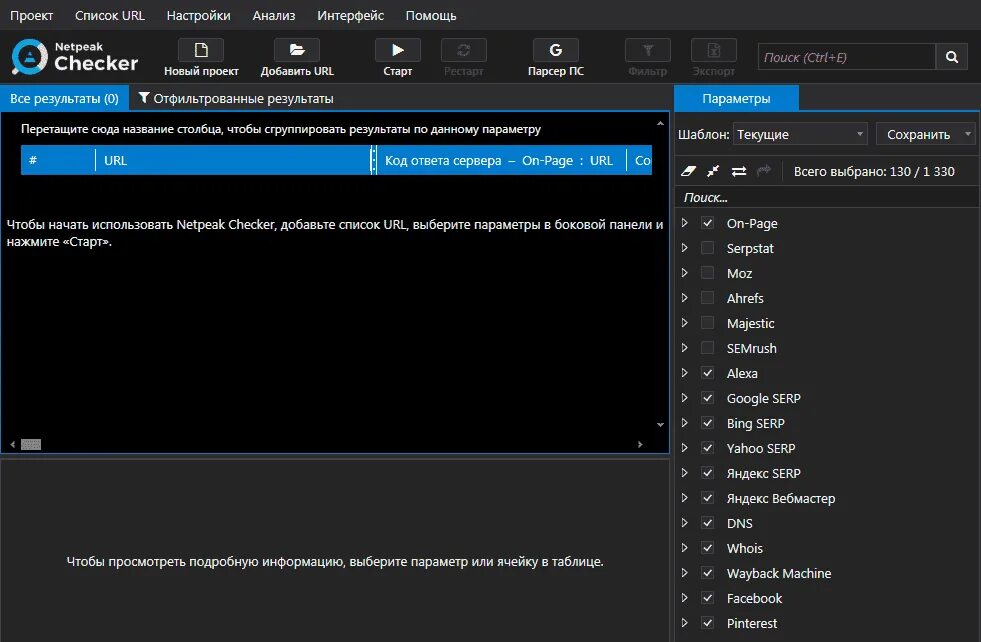Enable the Moz checkbox
Screen dimensions: 981x642
pos(708,273)
